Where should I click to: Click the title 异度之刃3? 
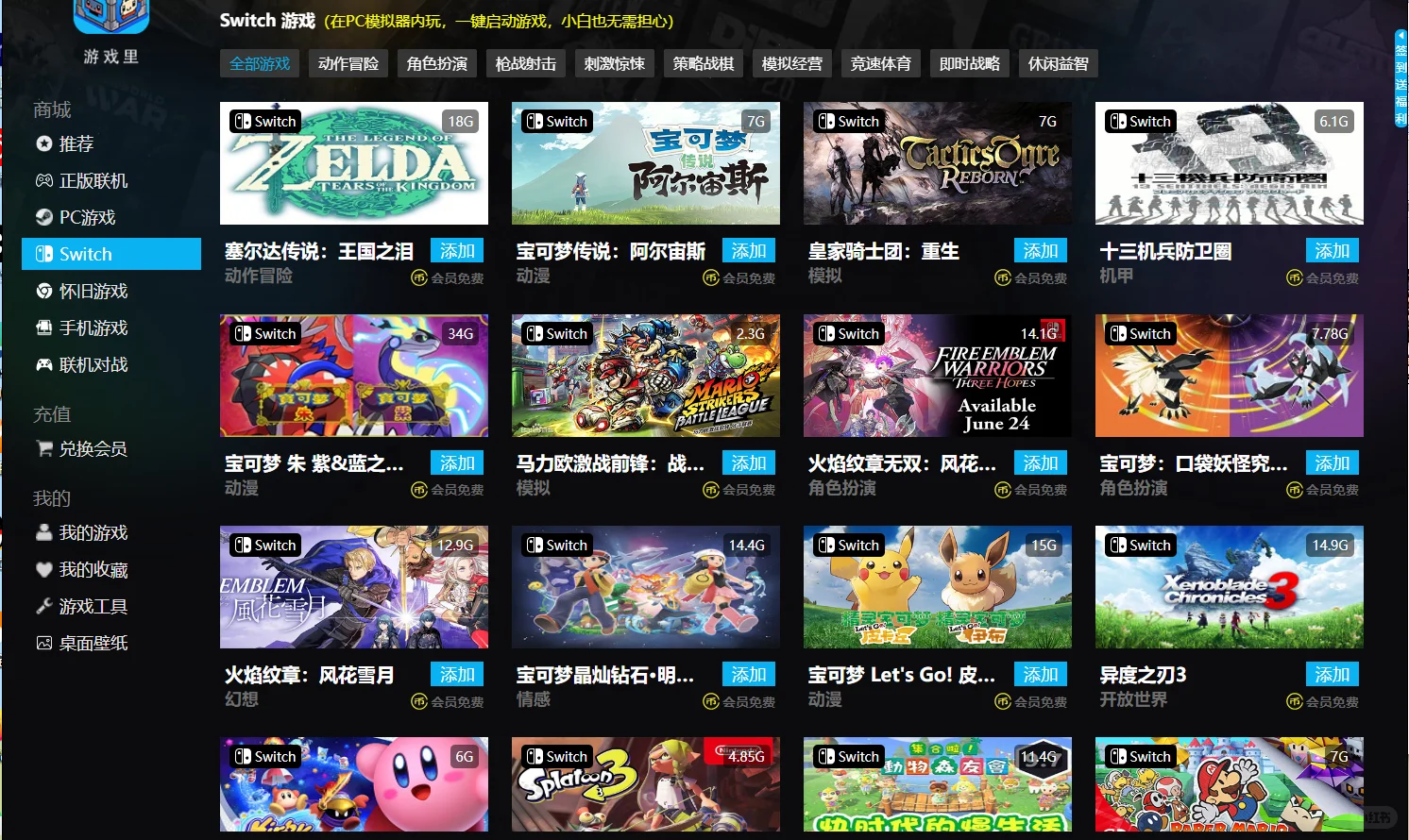(x=1143, y=675)
